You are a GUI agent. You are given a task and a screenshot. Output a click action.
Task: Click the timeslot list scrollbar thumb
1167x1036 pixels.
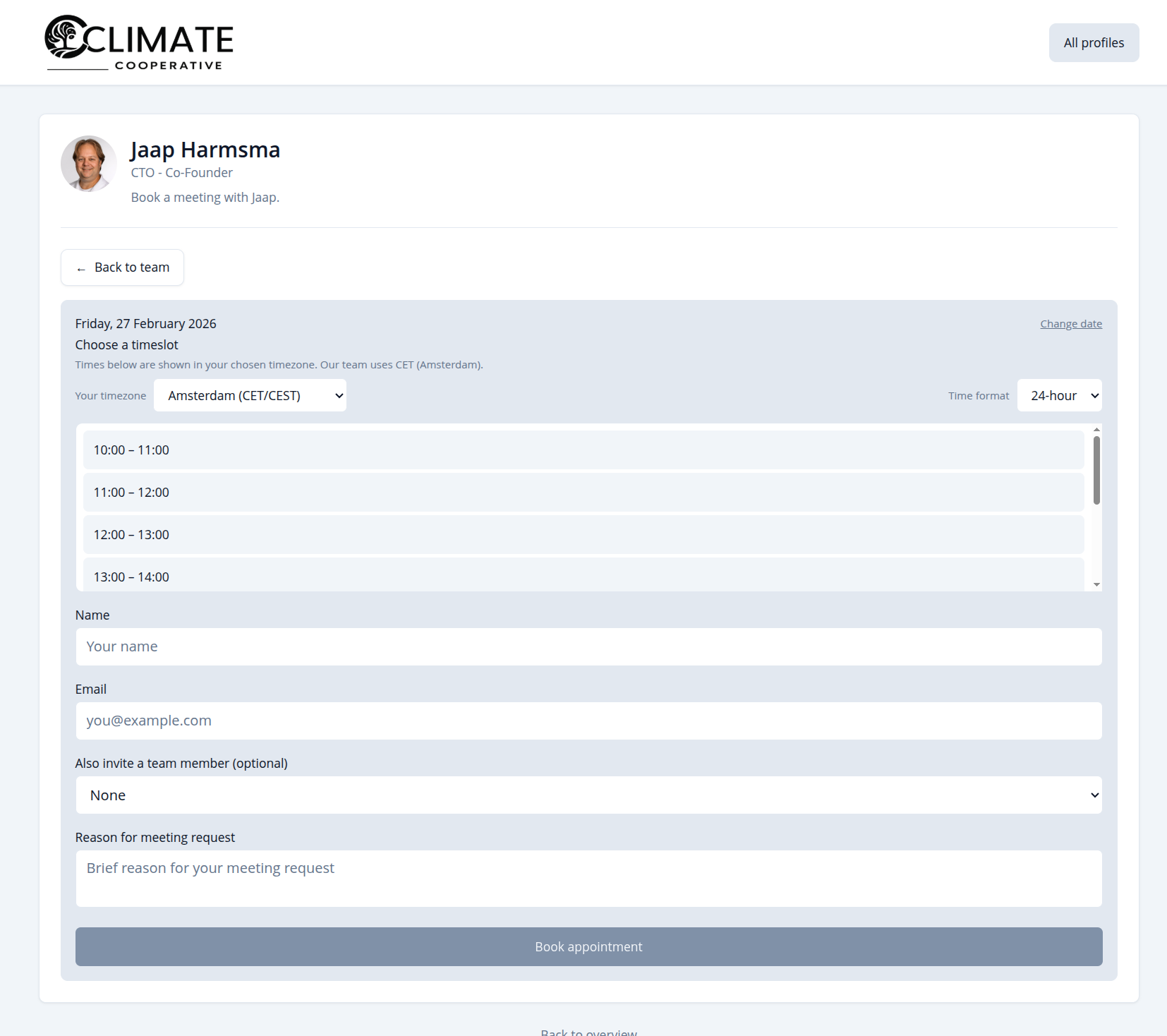[x=1096, y=470]
